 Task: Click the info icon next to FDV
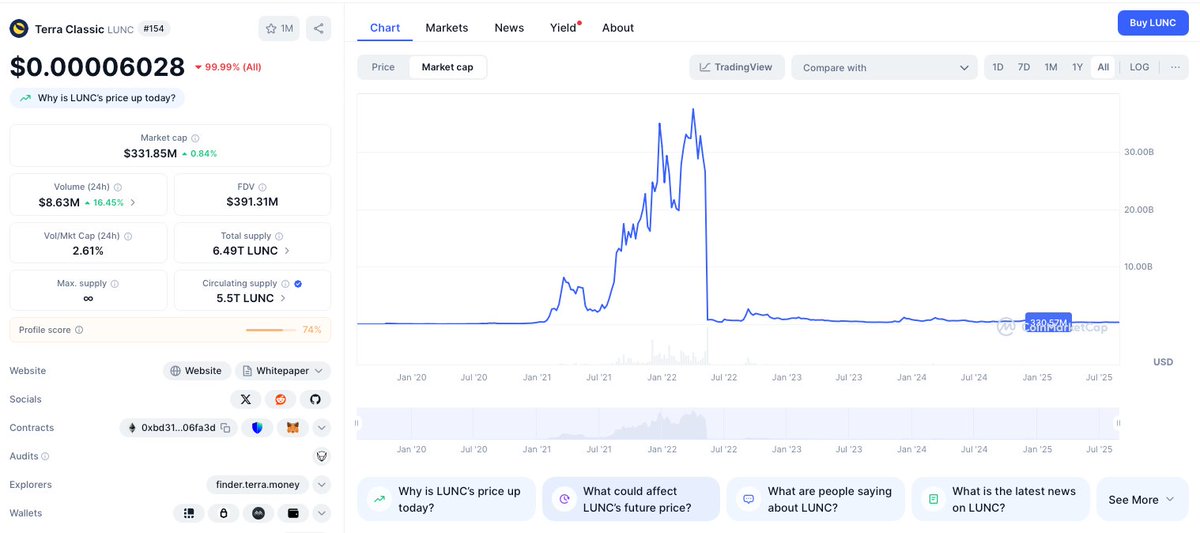(265, 187)
